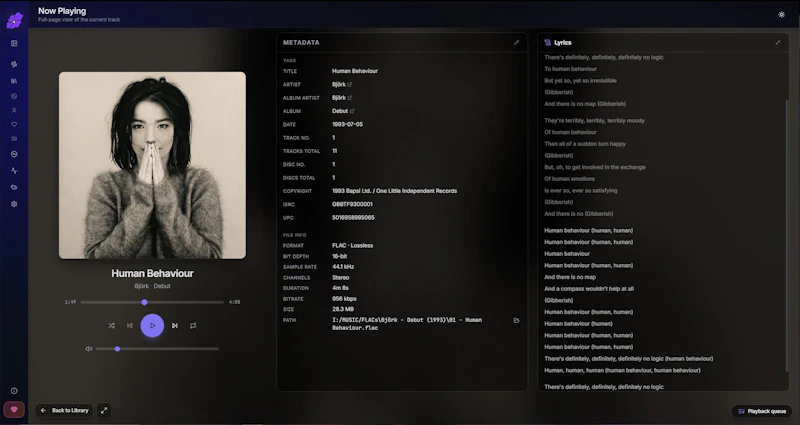800x425 pixels.
Task: Click lyric 'Is ever so, ever so satisfying'
Action: [581, 191]
